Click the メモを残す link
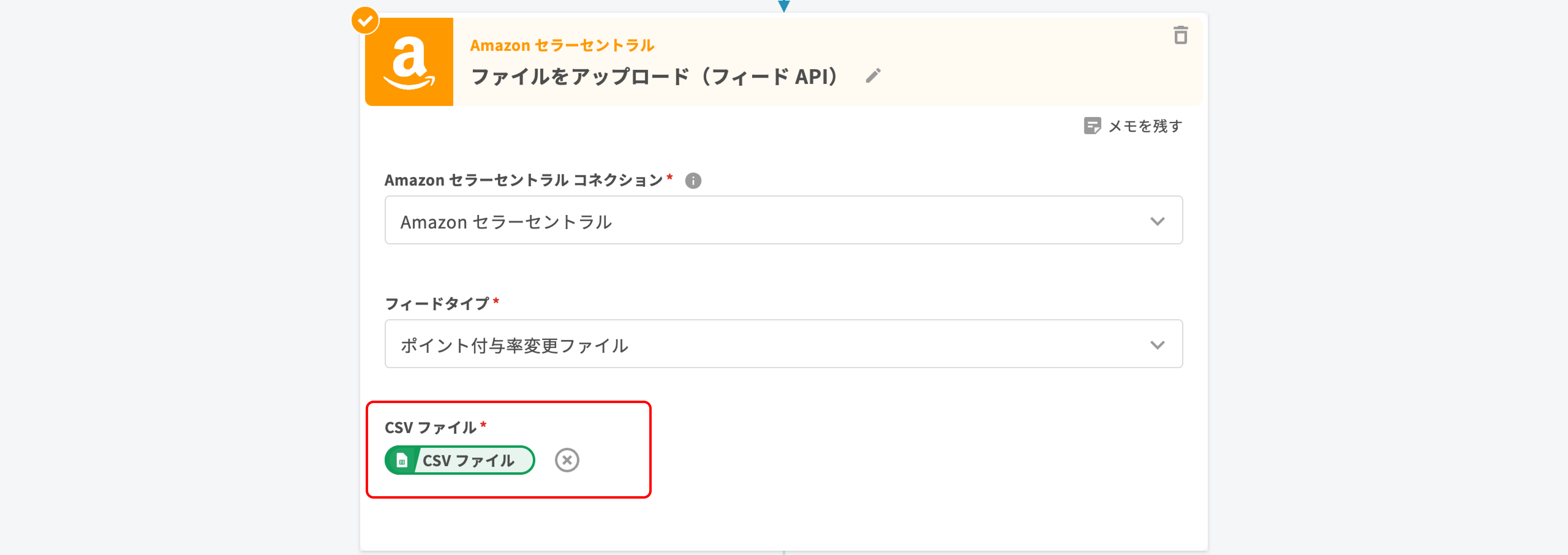Viewport: 1568px width, 555px height. [1144, 126]
